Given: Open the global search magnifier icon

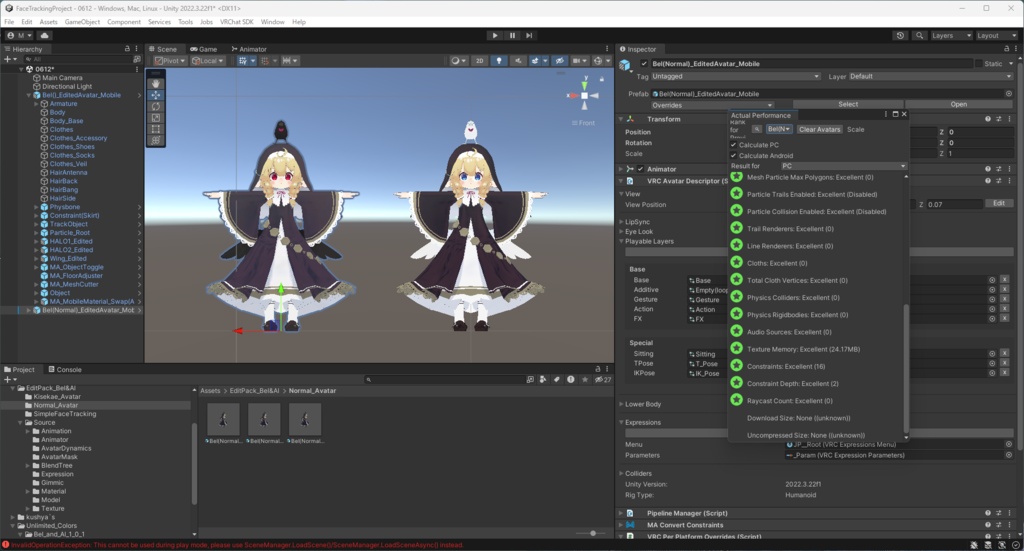Looking at the screenshot, I should tap(920, 35).
